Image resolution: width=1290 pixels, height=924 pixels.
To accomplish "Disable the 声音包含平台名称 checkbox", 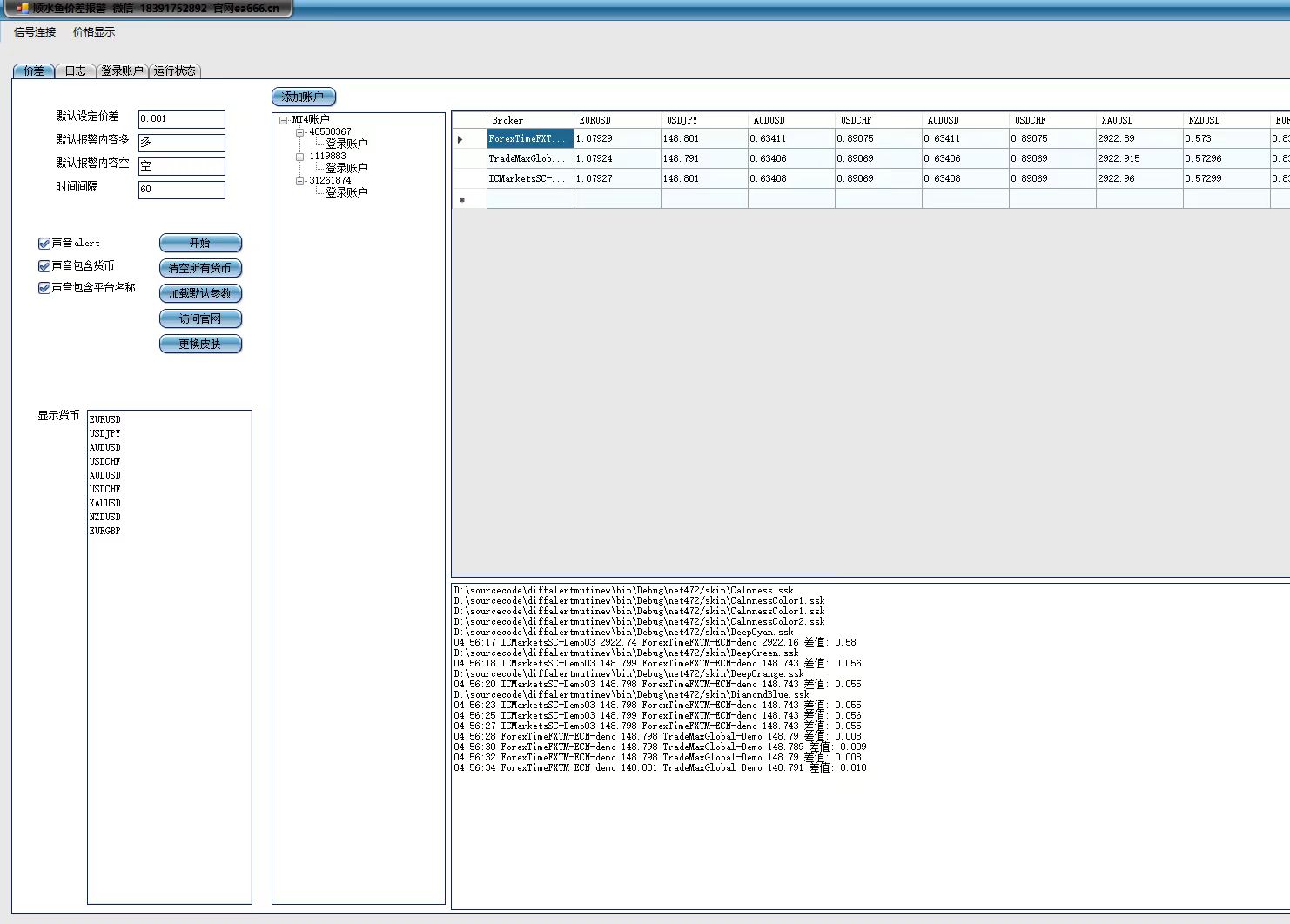I will click(44, 288).
